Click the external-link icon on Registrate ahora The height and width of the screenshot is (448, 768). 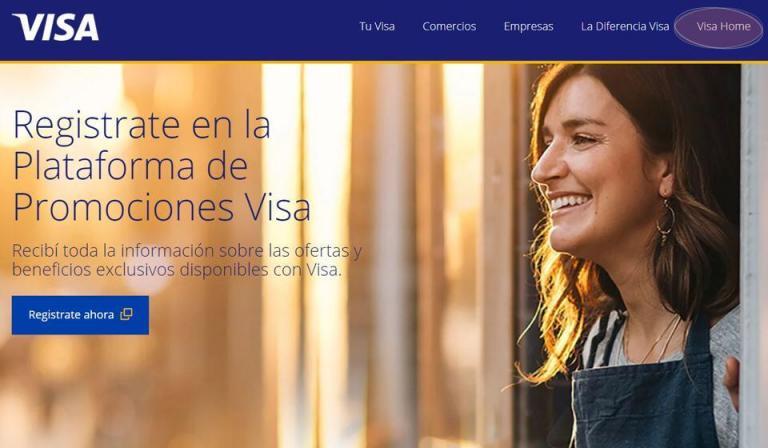(x=126, y=314)
